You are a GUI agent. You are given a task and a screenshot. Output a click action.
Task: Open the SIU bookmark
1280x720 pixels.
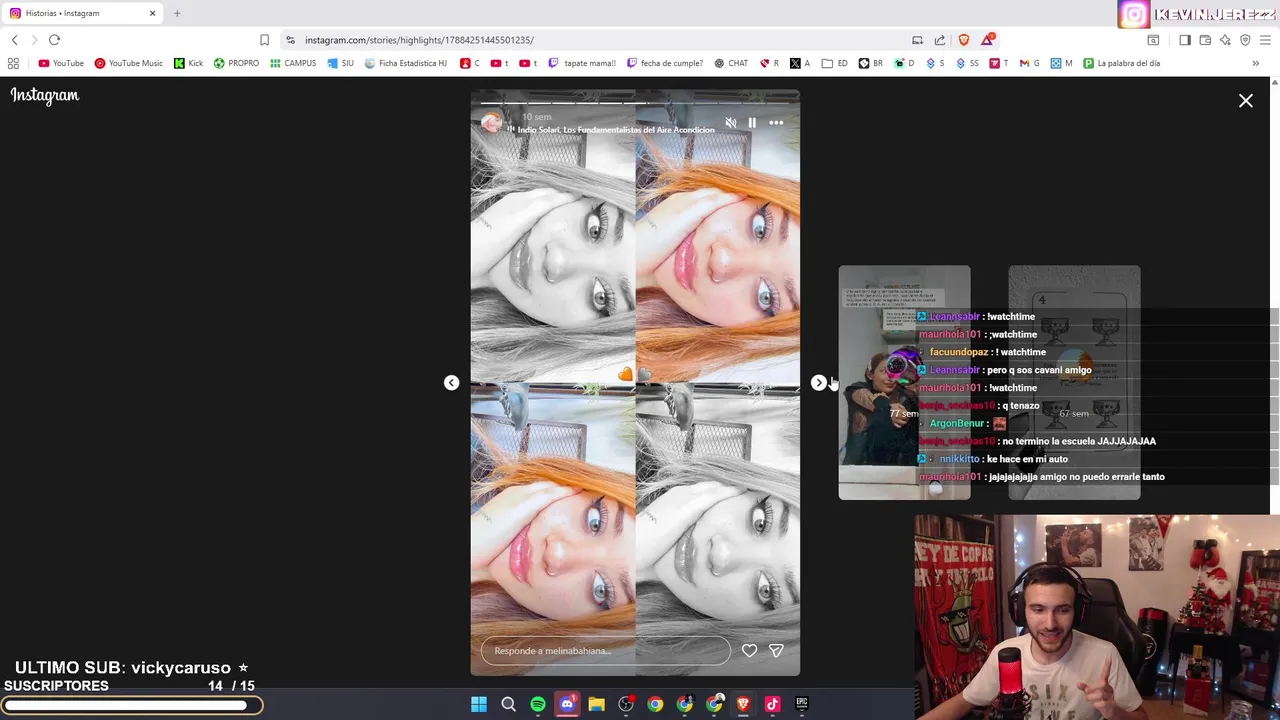point(341,63)
